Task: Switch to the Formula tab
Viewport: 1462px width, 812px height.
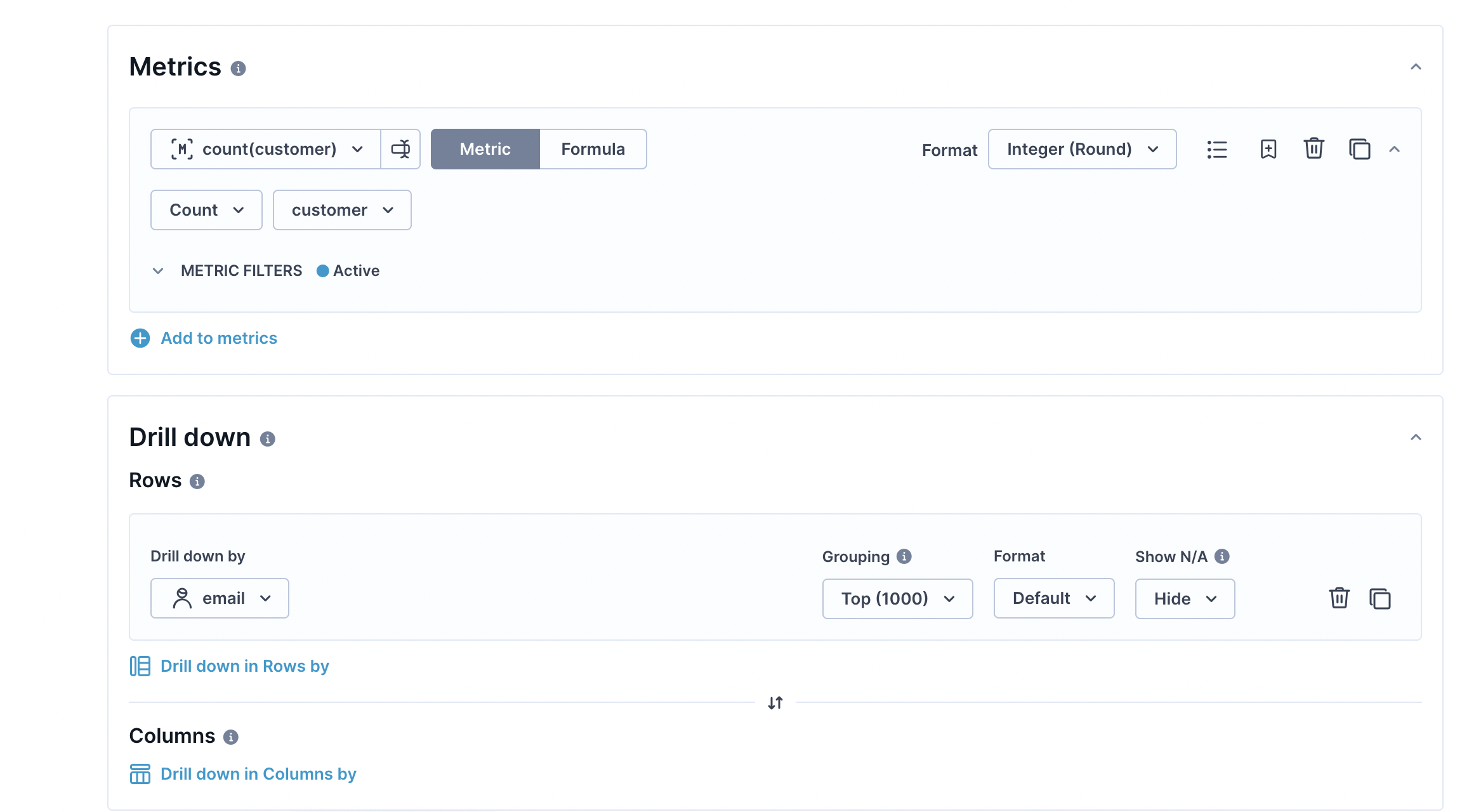Action: (593, 149)
